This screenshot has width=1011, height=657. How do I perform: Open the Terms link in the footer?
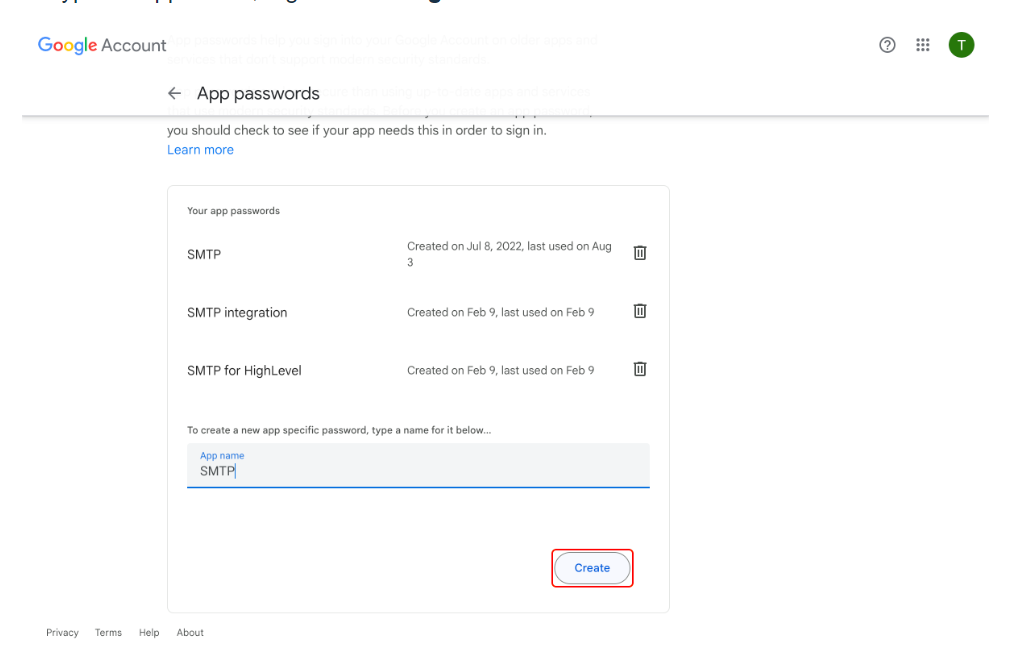click(108, 633)
